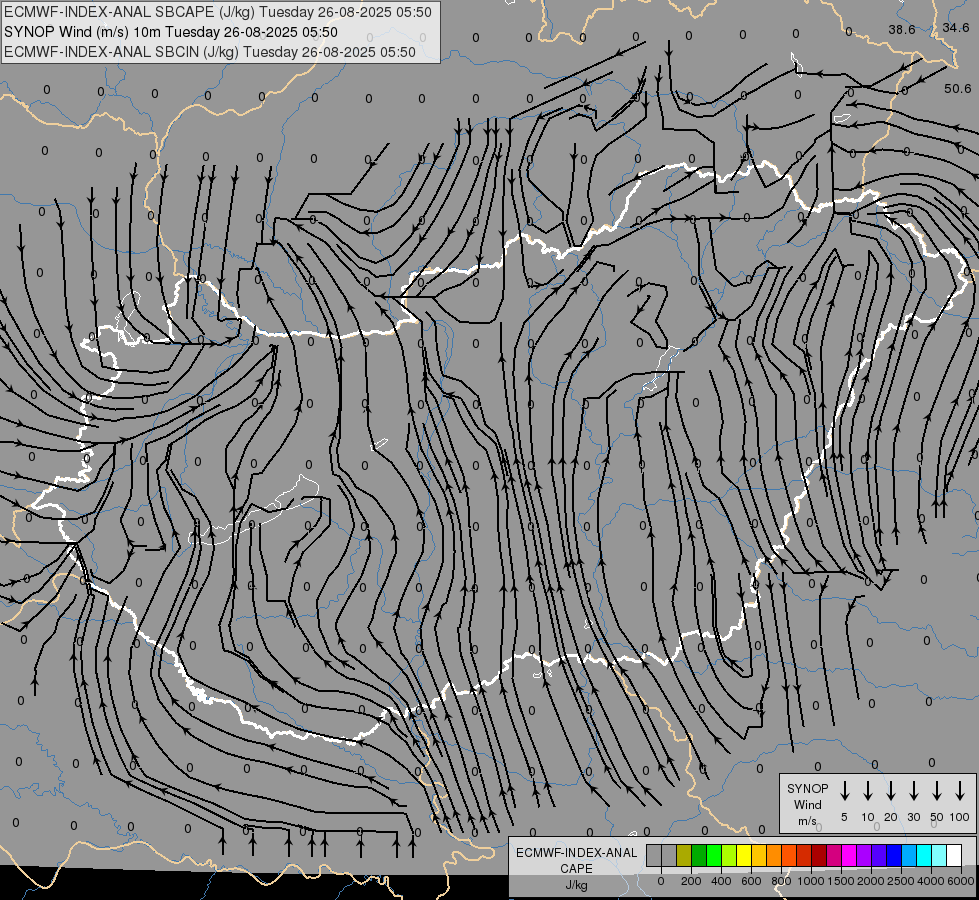Click the SBCAPE title line in header
Viewport: 979px width, 900px height.
tap(218, 12)
